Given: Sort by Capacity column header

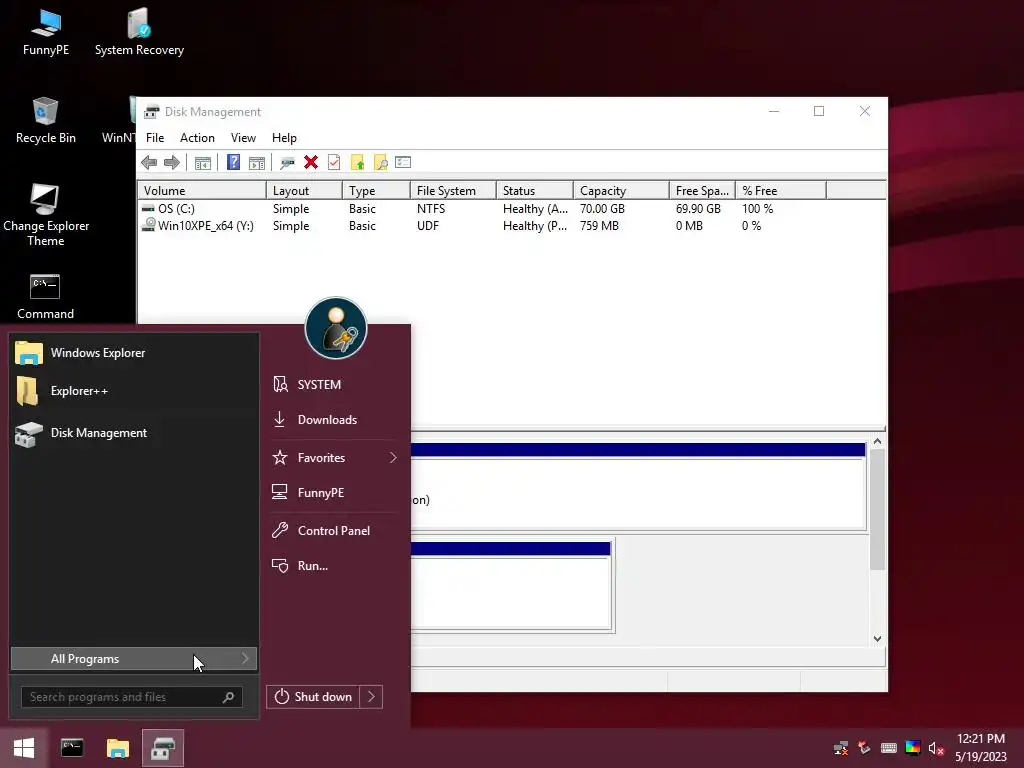Looking at the screenshot, I should [x=621, y=191].
